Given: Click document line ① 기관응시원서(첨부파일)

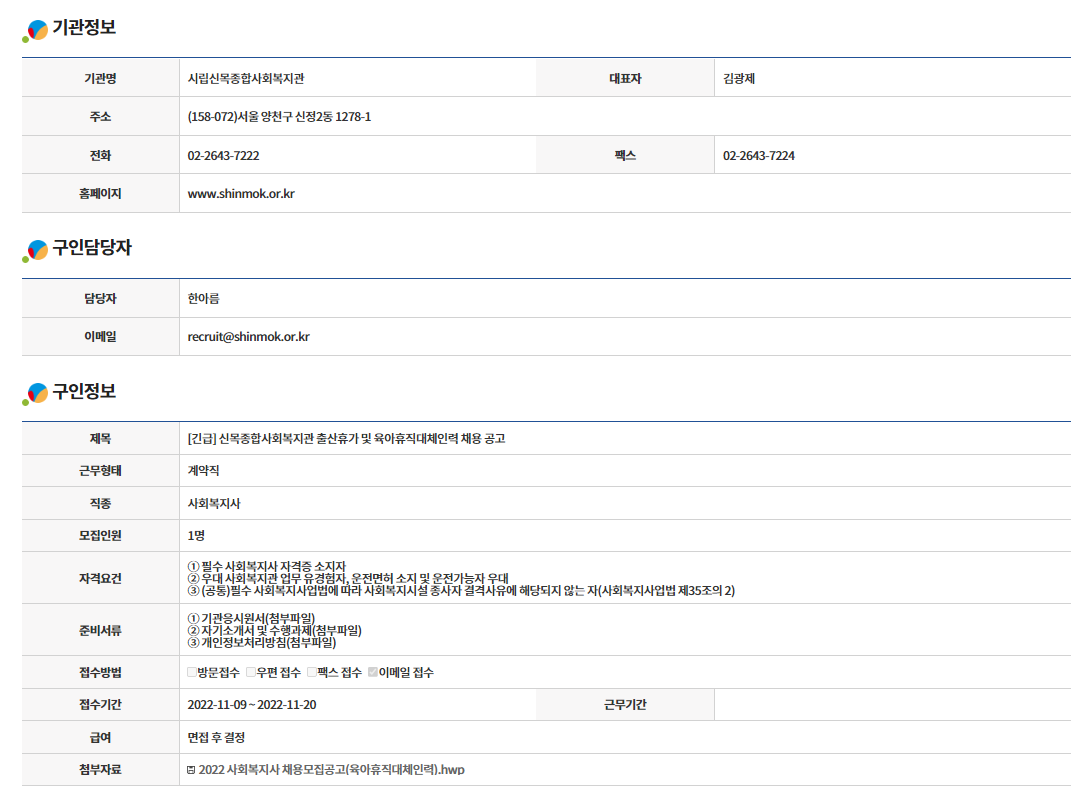Looking at the screenshot, I should click(251, 618).
